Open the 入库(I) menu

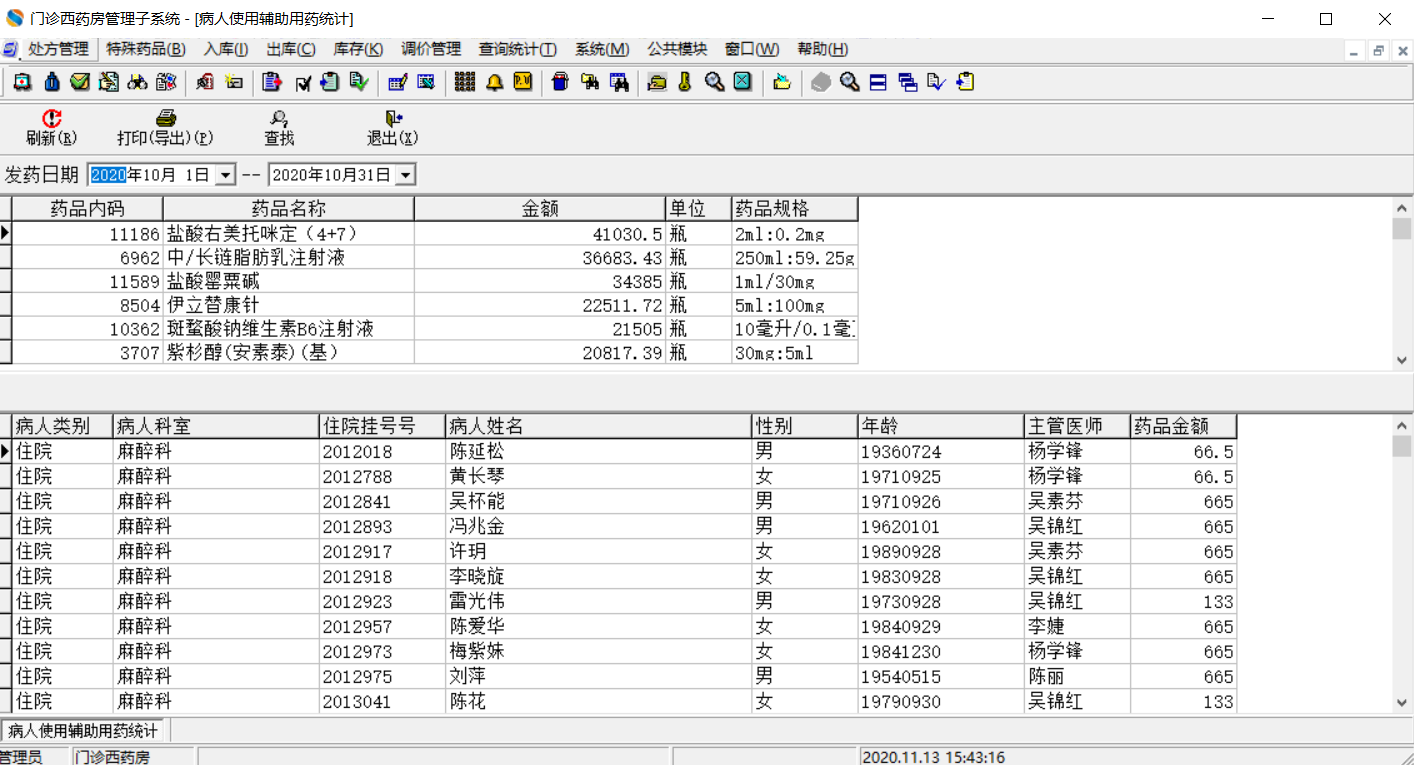pos(226,49)
